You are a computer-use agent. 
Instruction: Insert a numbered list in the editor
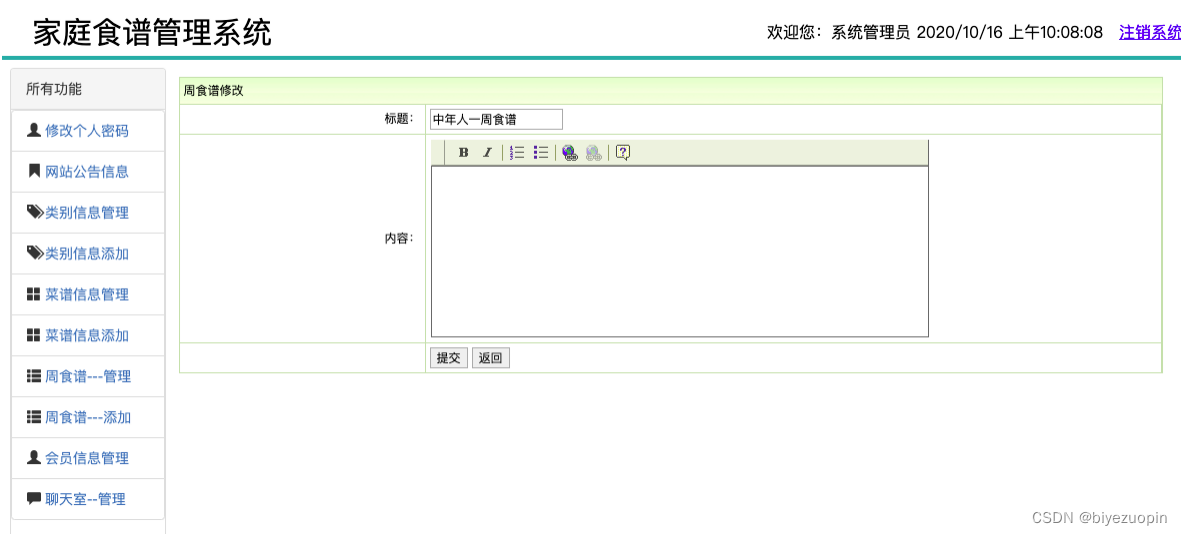click(x=517, y=153)
